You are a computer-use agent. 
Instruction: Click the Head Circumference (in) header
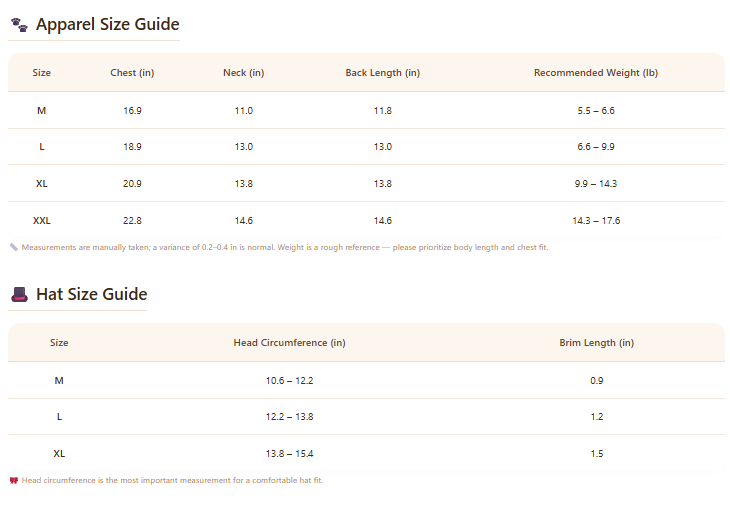click(x=290, y=343)
